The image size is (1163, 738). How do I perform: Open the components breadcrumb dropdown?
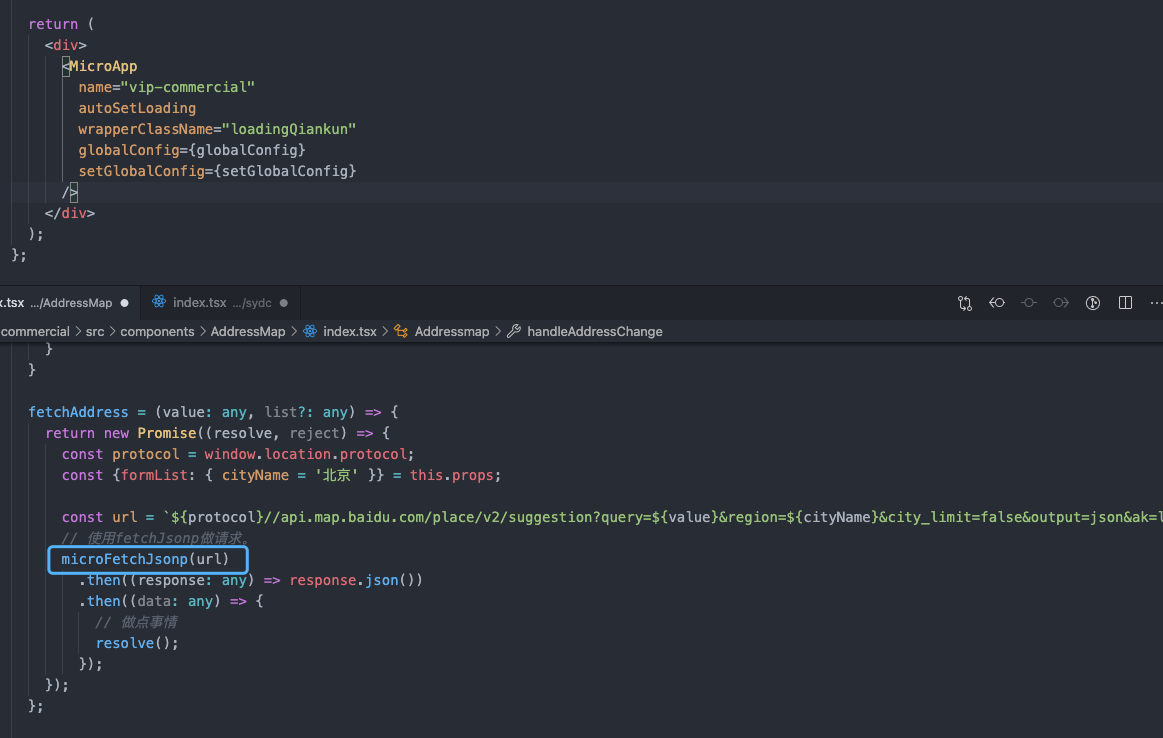pos(157,332)
